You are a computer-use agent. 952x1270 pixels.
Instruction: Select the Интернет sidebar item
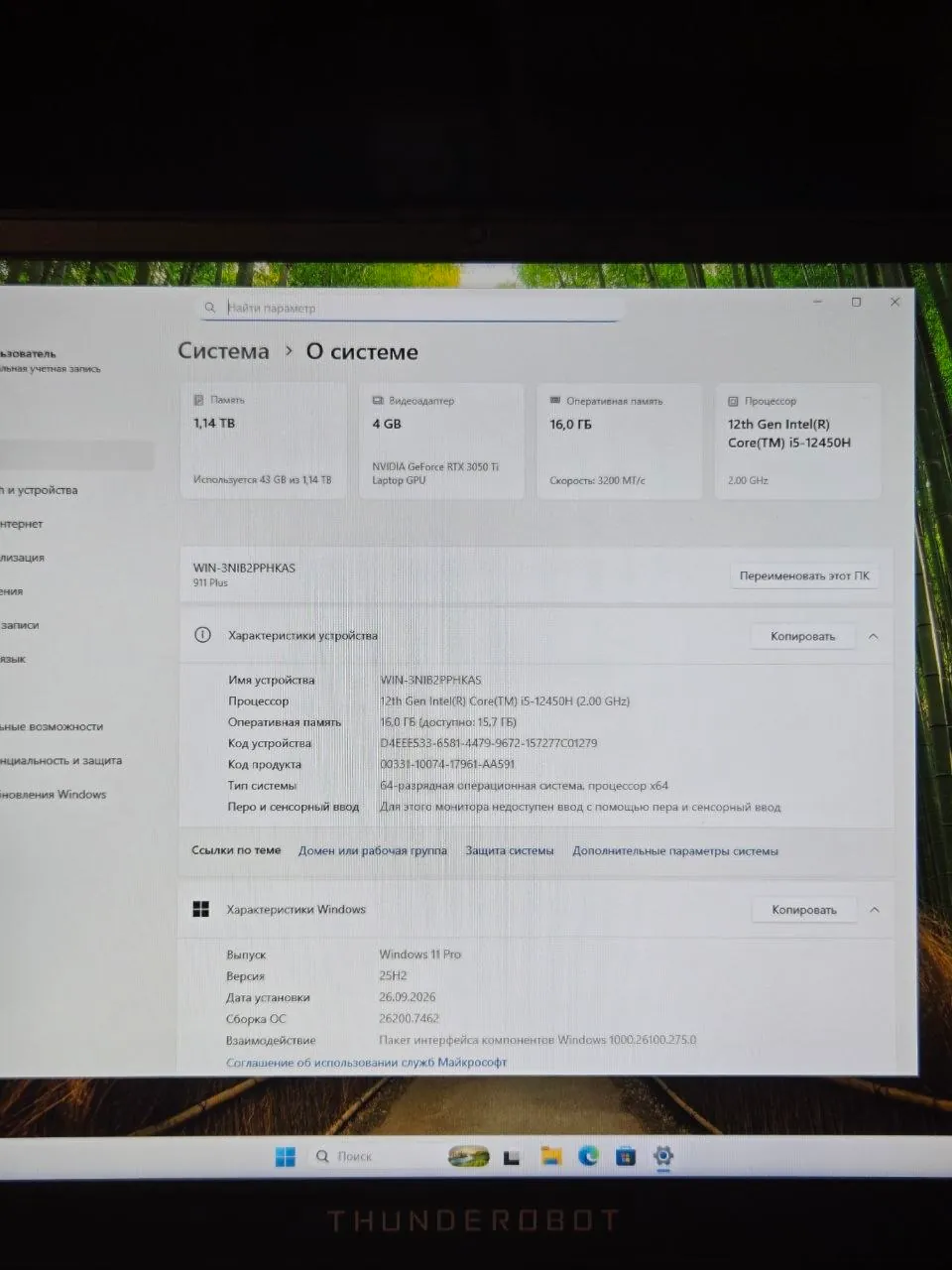(23, 524)
